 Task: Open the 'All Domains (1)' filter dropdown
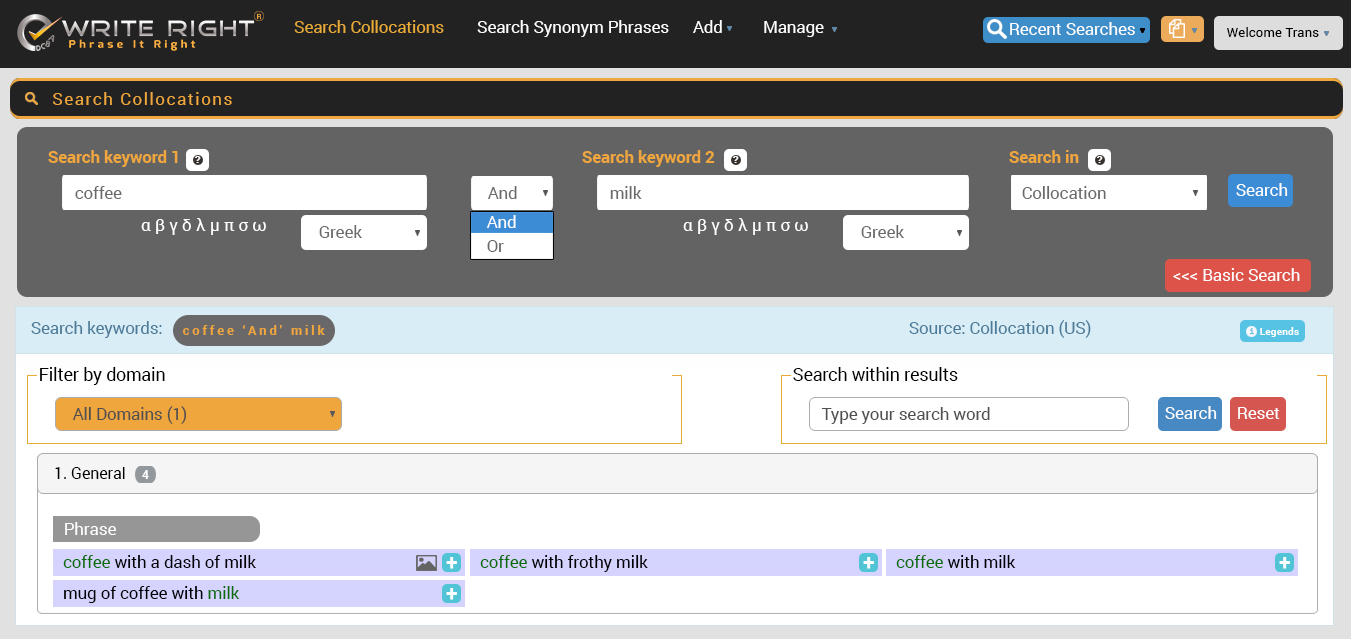[198, 414]
